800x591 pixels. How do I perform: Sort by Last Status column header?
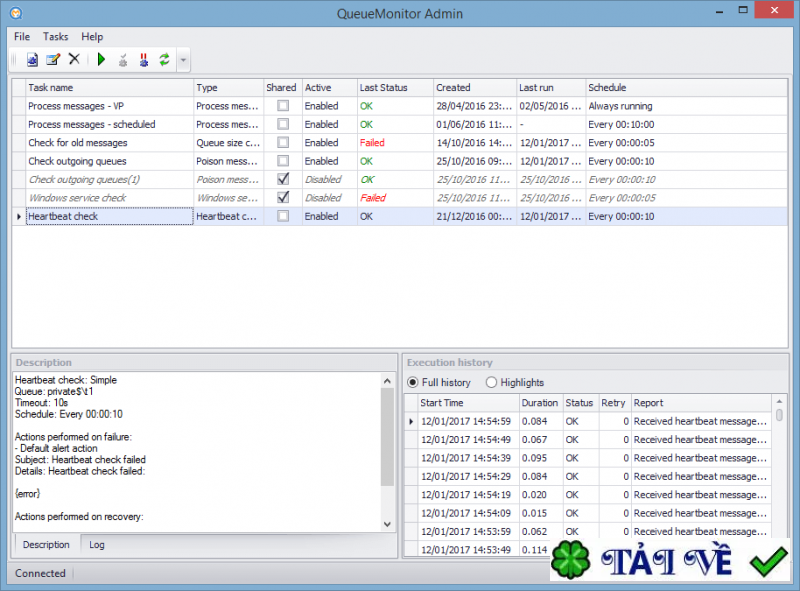pos(395,88)
